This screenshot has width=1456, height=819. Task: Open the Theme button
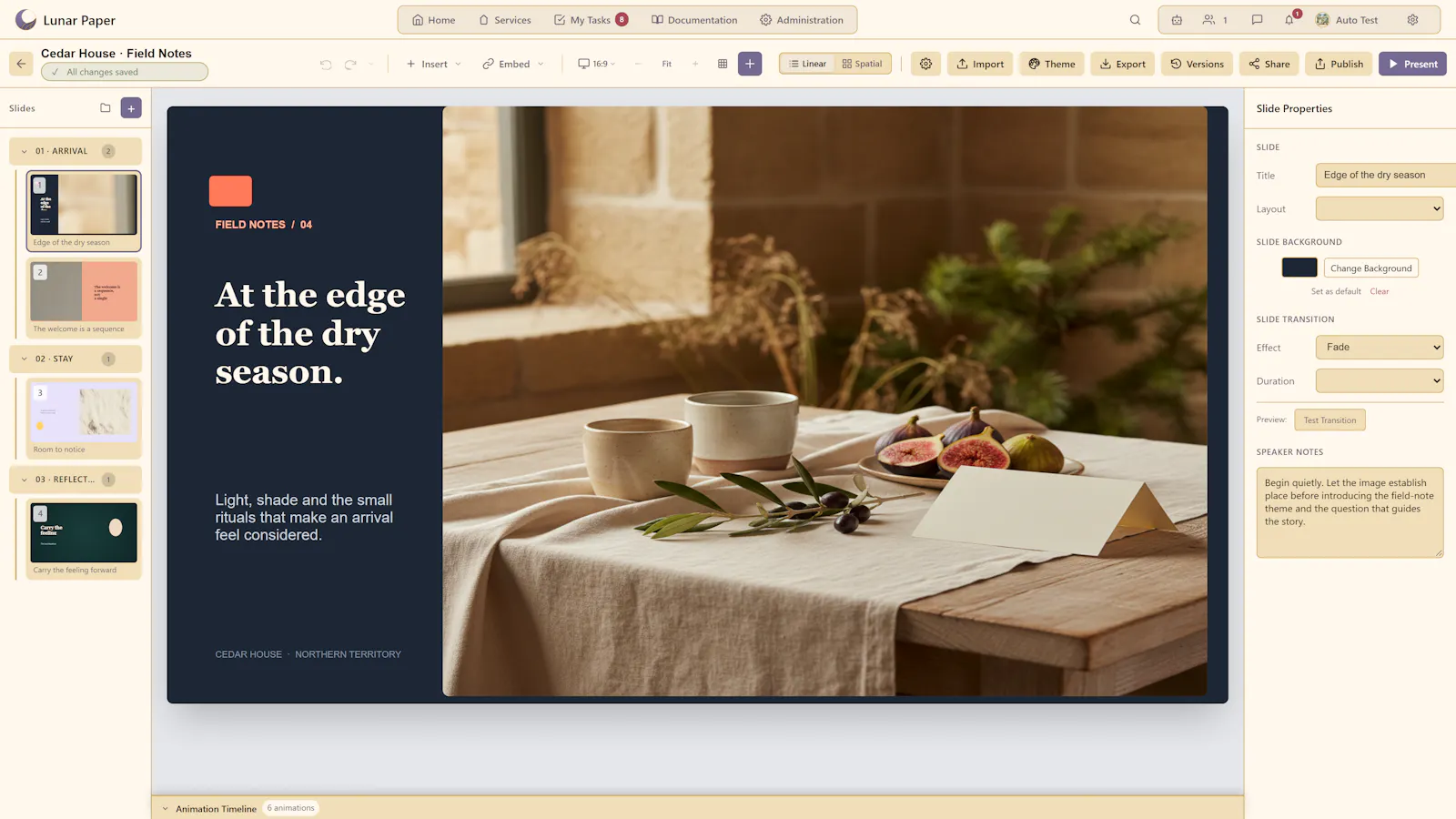pyautogui.click(x=1052, y=64)
